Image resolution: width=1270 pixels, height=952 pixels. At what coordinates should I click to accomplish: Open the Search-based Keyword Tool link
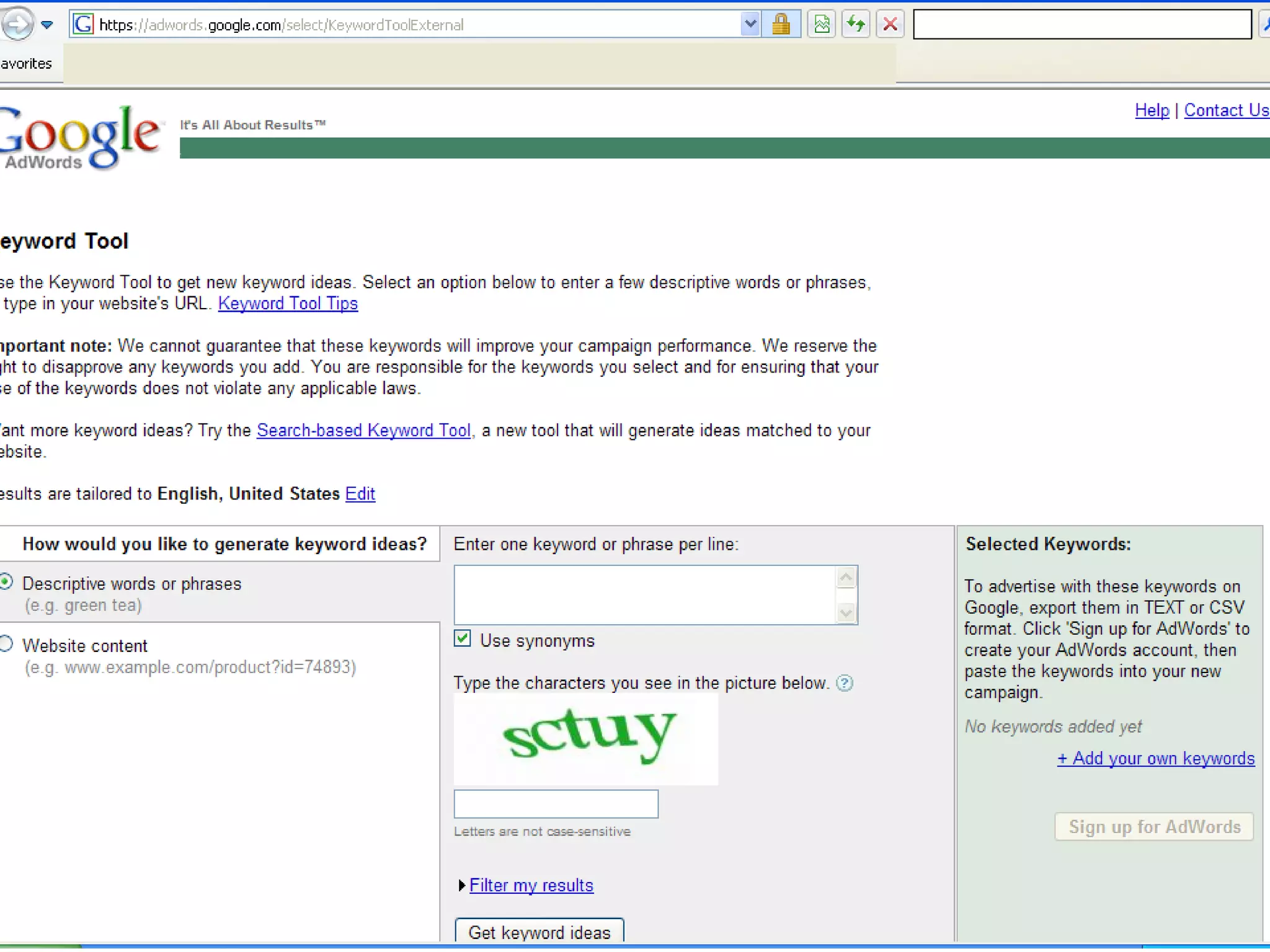[363, 430]
